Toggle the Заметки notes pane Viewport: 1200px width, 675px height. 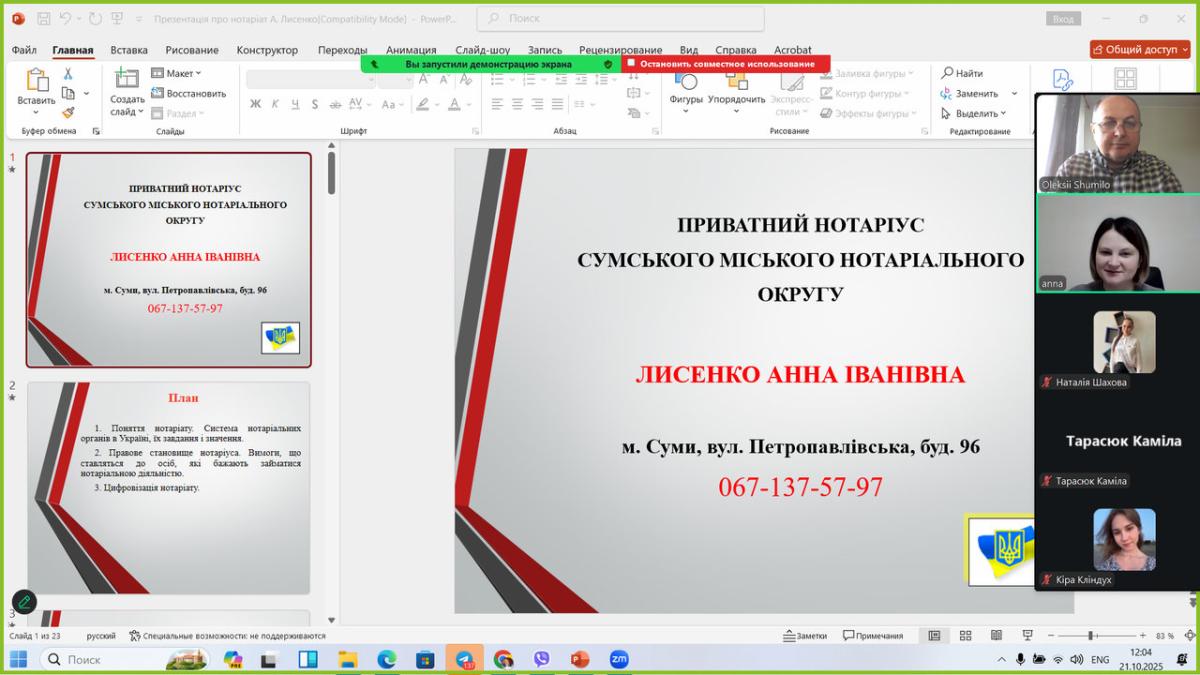tap(805, 636)
